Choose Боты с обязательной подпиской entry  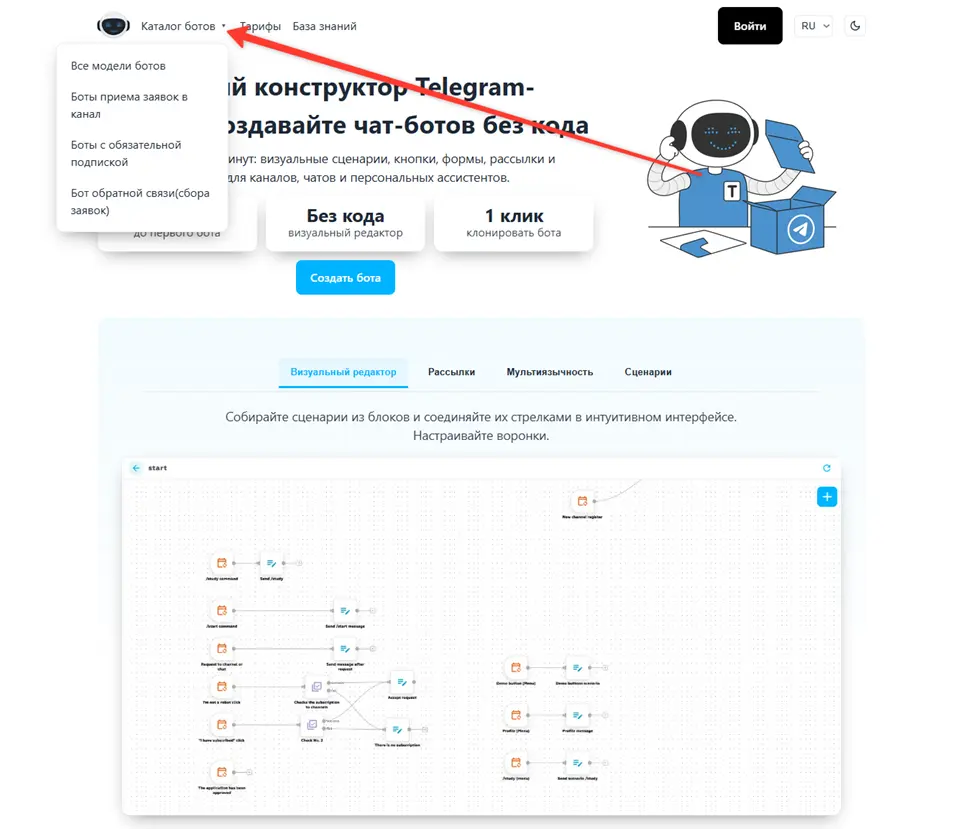tap(126, 153)
